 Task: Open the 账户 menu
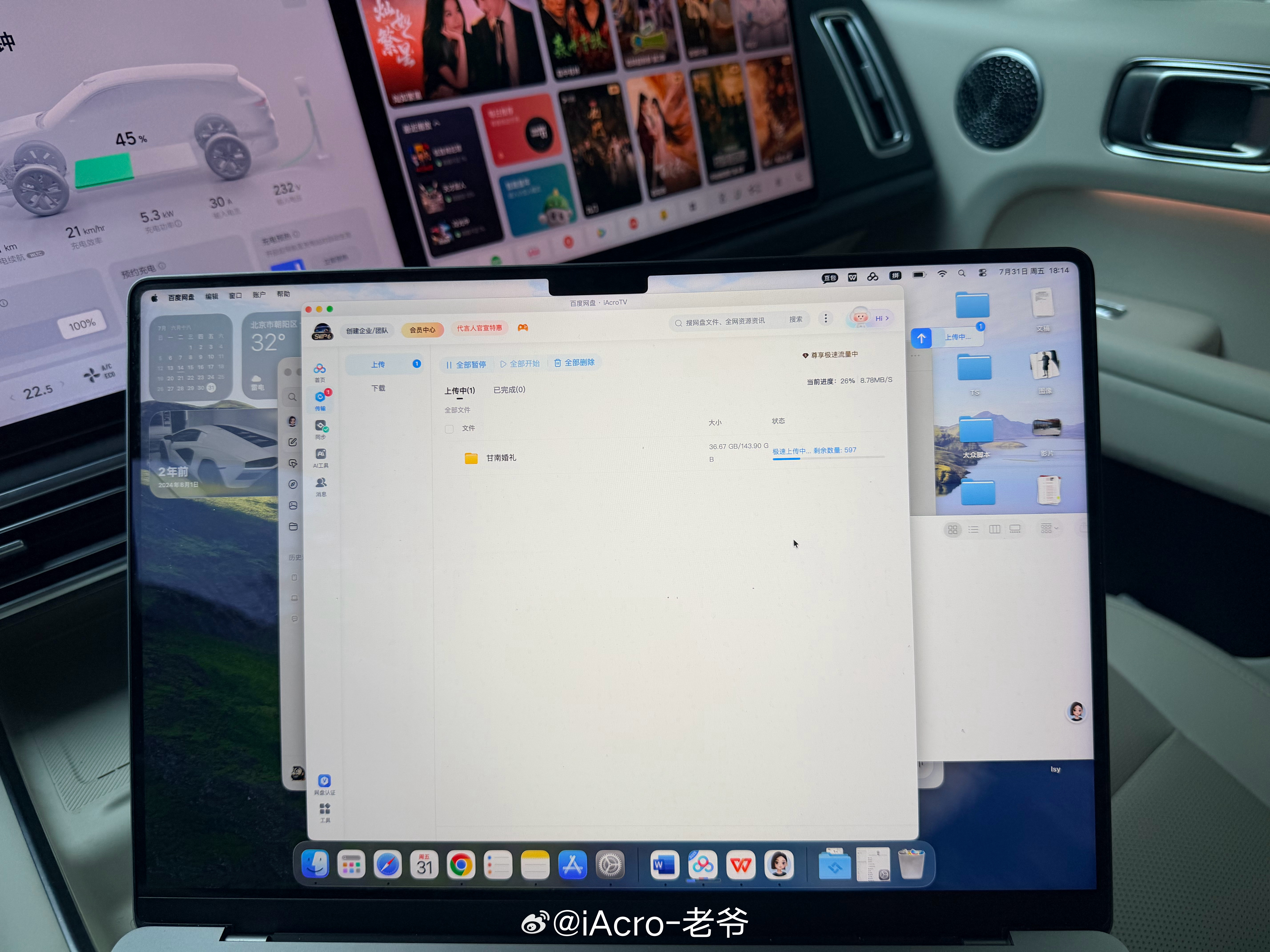coord(259,294)
